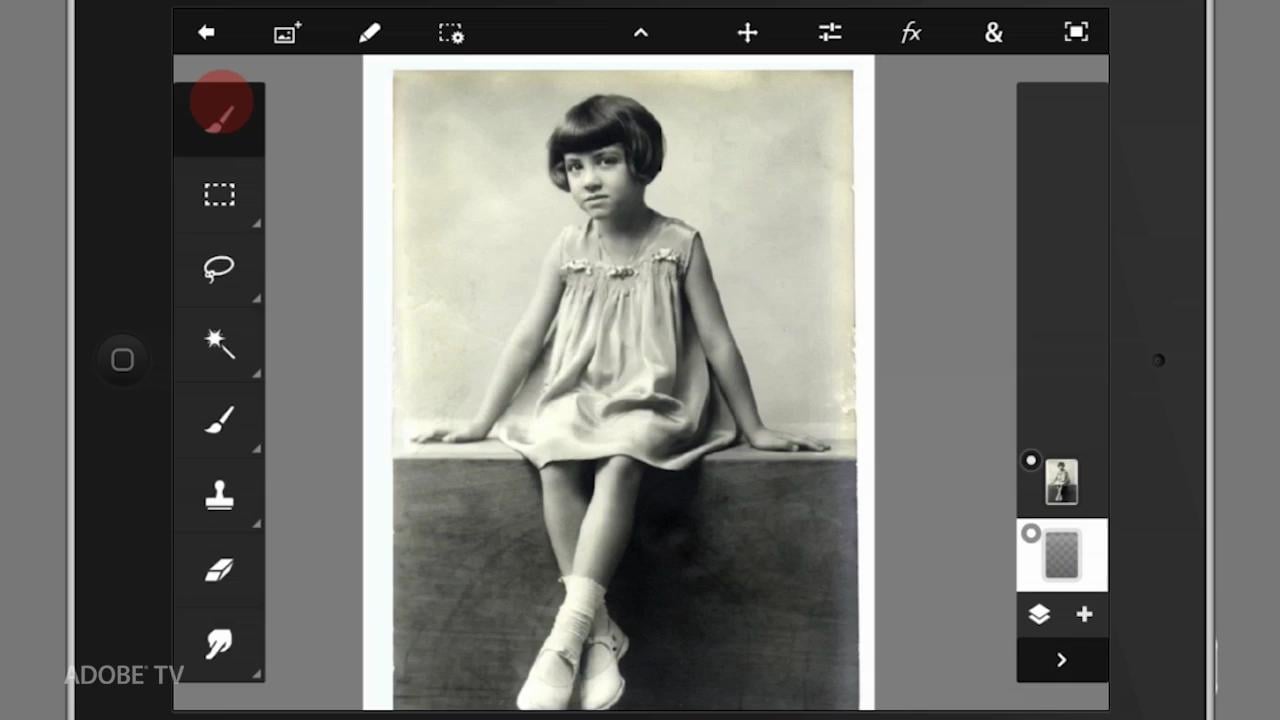Viewport: 1280px width, 720px height.
Task: Expand the layer options panel
Action: tap(1062, 660)
